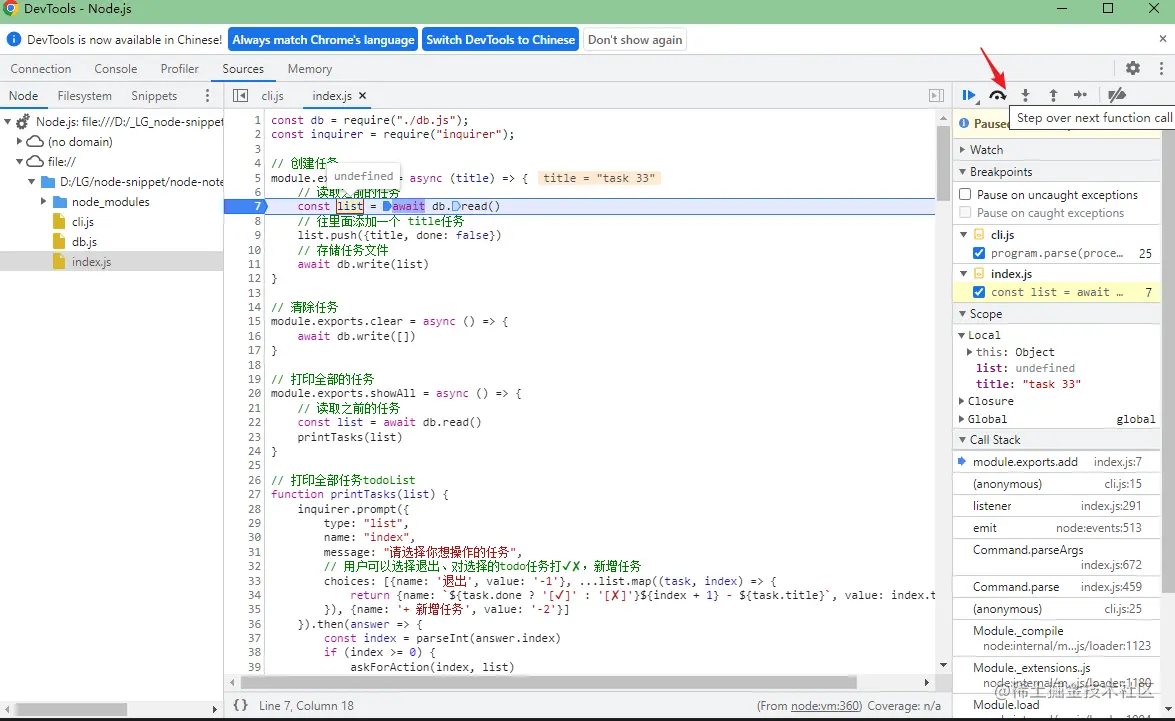The height and width of the screenshot is (721, 1175).
Task: Select listener call stack frame
Action: point(1057,506)
